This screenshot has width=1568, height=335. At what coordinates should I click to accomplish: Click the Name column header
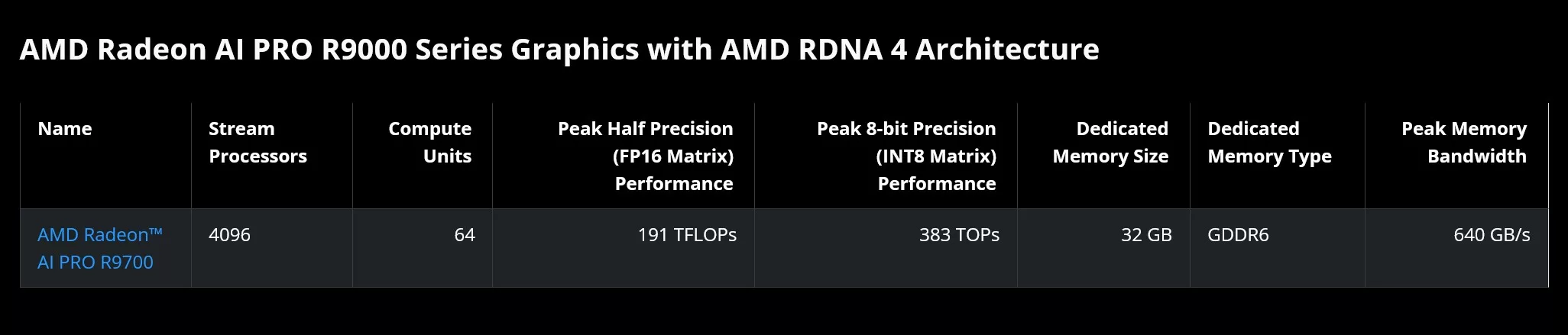coord(65,129)
